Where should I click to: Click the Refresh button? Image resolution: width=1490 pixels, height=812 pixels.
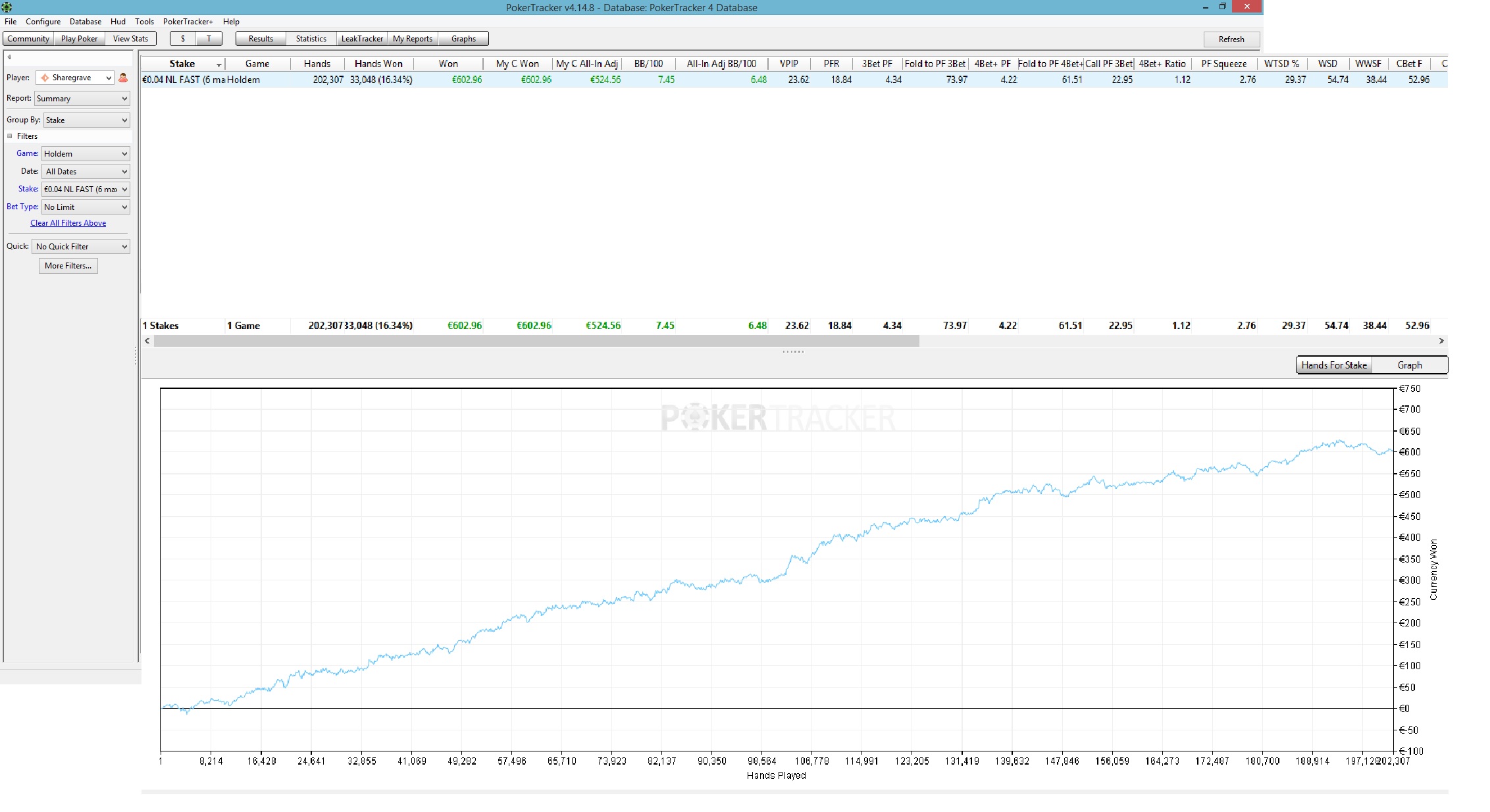[1231, 39]
